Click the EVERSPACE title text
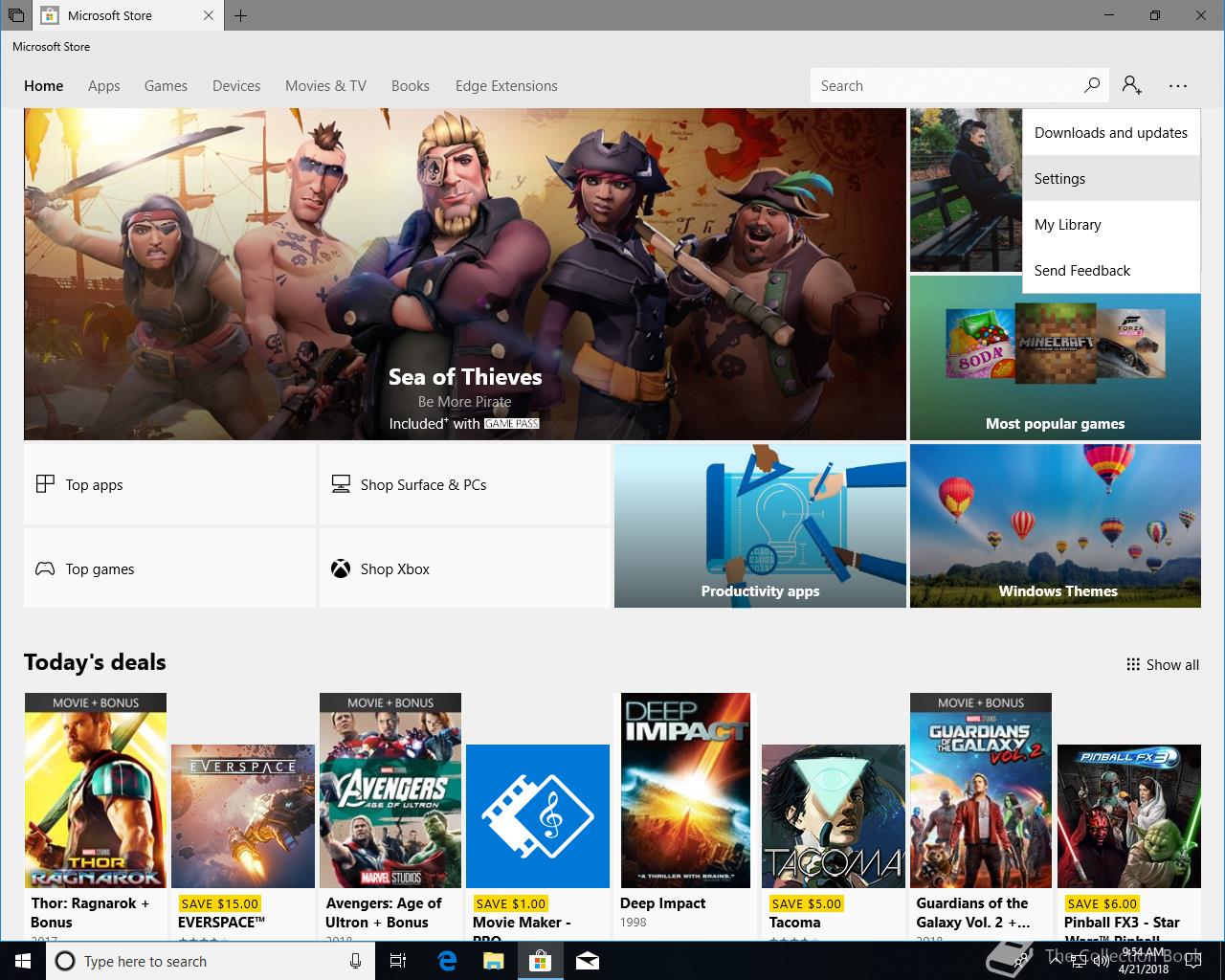The height and width of the screenshot is (980, 1225). (x=221, y=923)
